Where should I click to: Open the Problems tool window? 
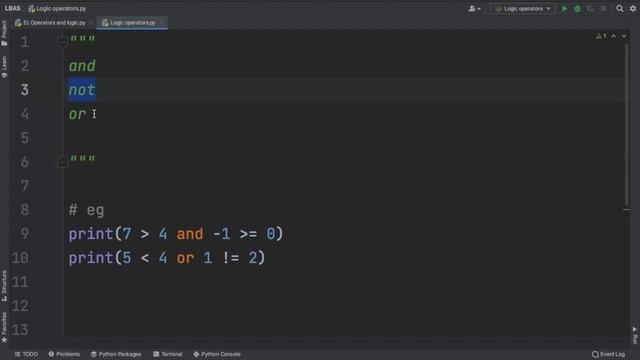point(64,354)
